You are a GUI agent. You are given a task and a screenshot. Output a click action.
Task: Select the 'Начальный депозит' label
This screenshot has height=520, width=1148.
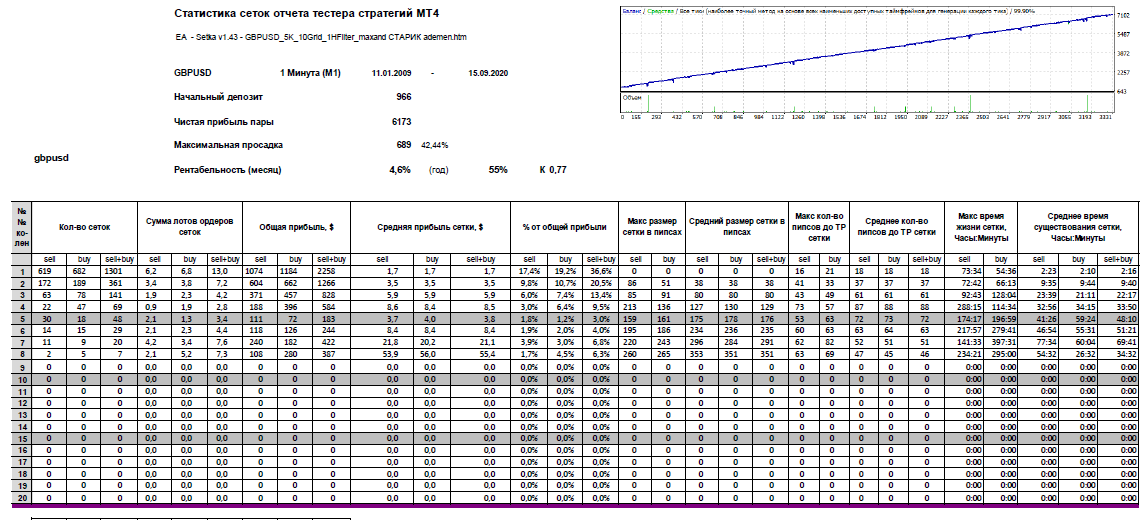218,97
